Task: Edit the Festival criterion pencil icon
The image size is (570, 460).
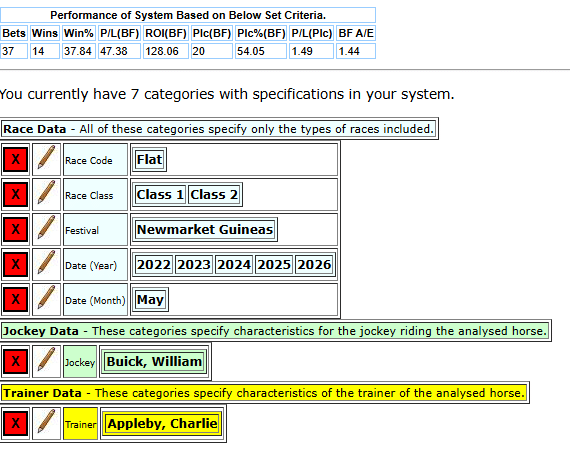Action: click(x=47, y=229)
